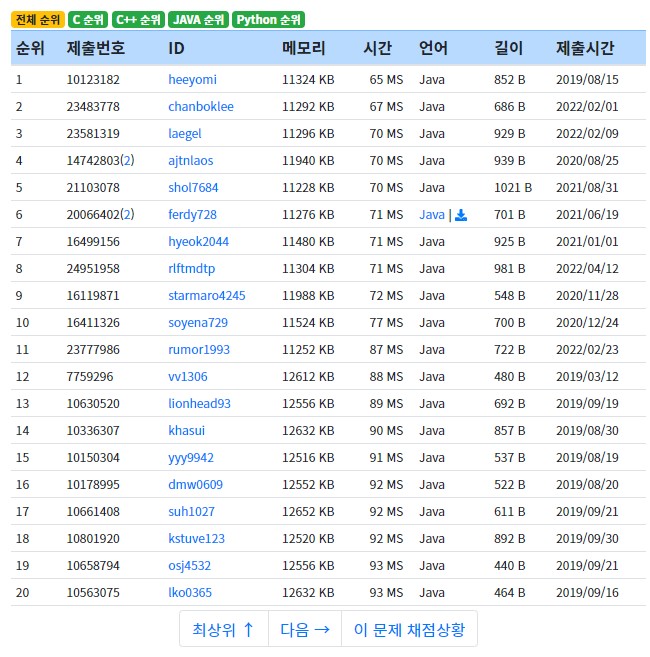Viewport: 650px width, 657px height.
Task: Select the 순위 column header
Action: click(x=30, y=48)
